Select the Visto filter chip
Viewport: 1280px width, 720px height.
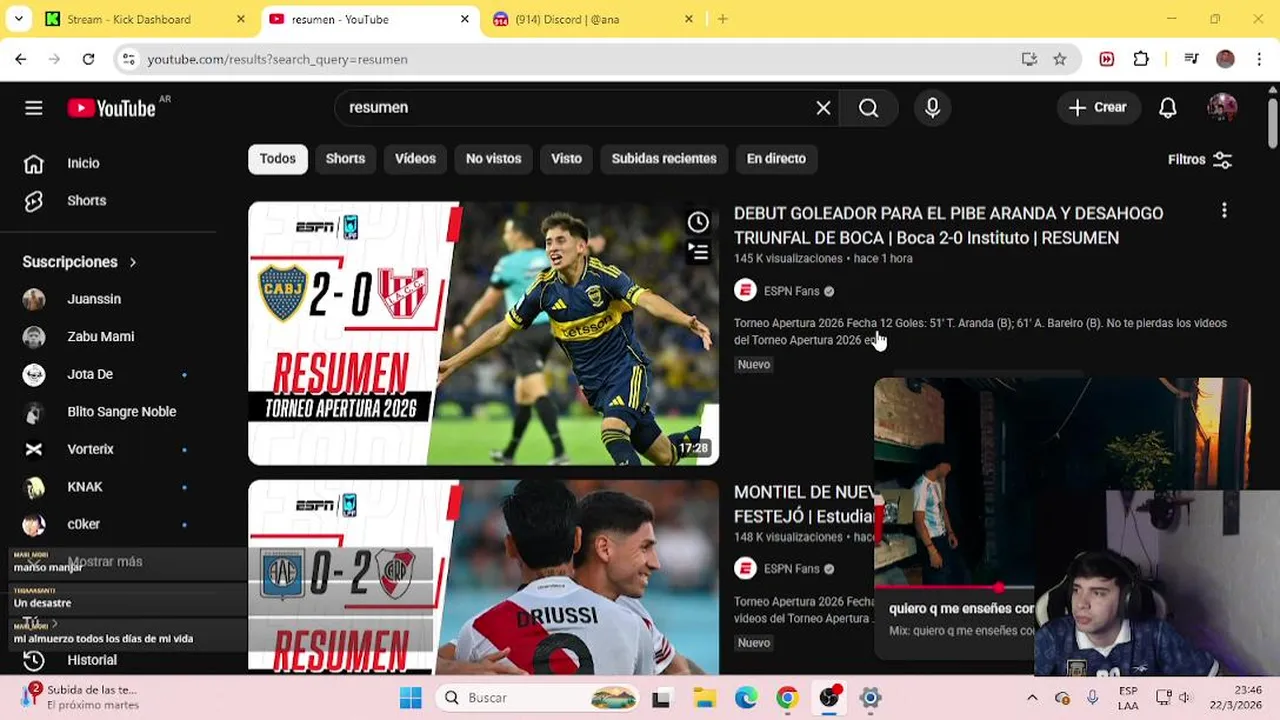[566, 159]
